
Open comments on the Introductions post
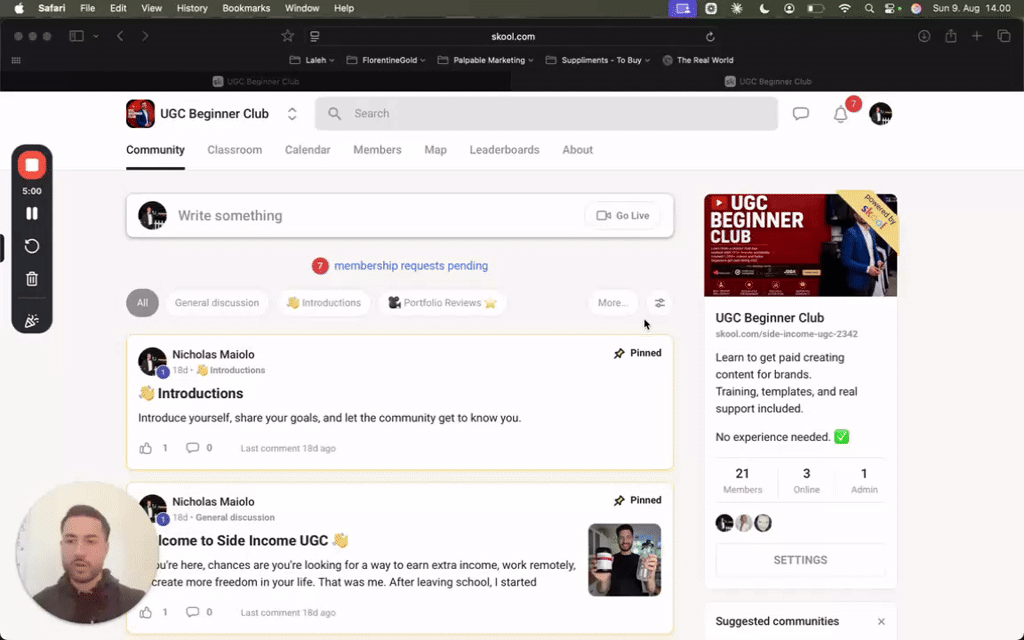(192, 448)
